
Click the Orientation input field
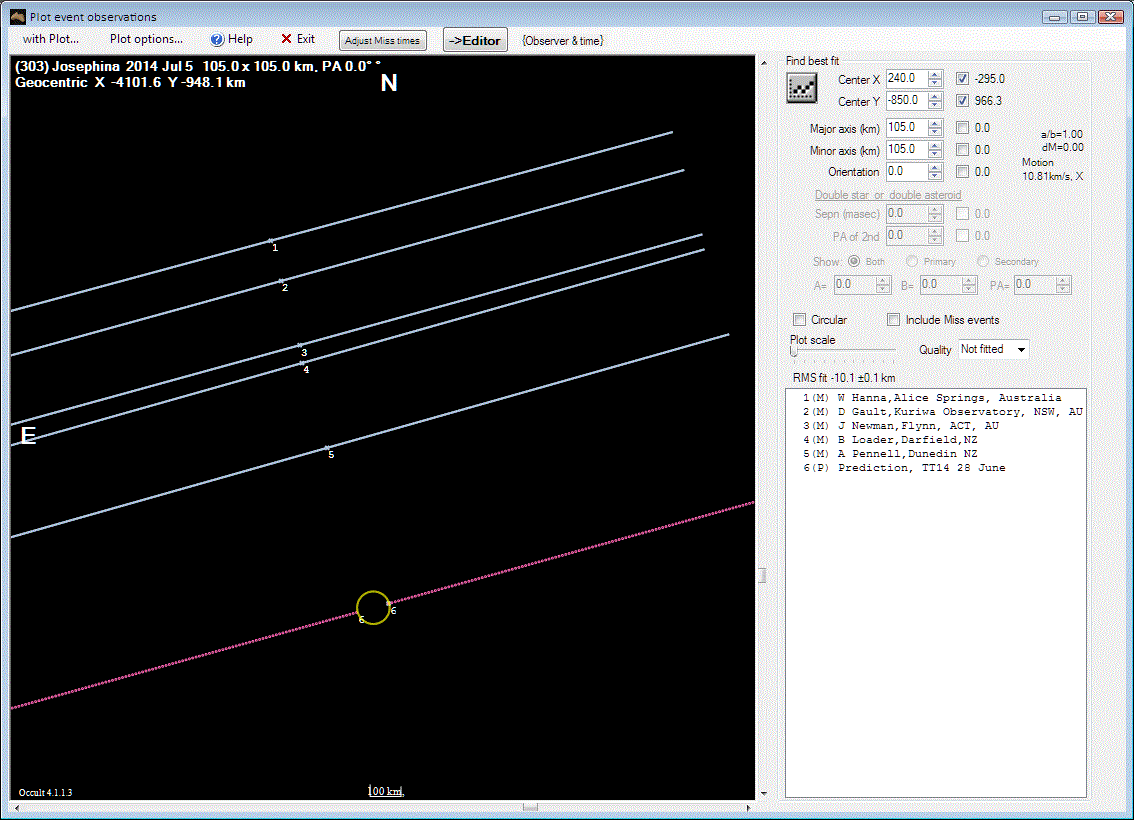(x=907, y=171)
